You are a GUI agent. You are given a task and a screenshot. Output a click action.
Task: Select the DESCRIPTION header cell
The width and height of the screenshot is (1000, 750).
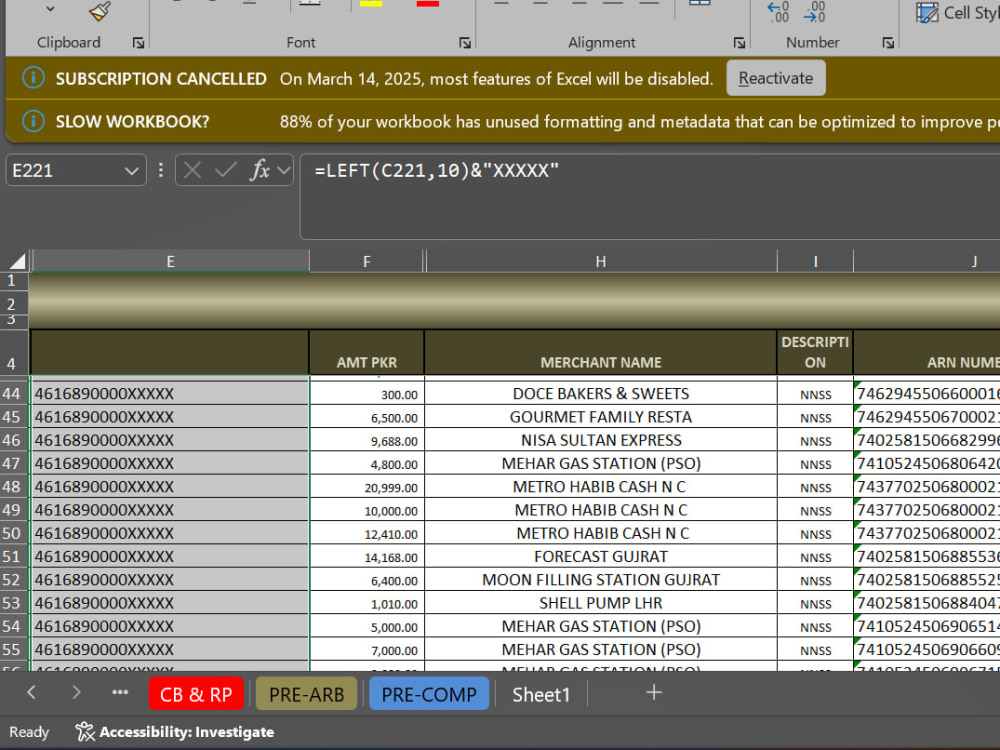(x=815, y=352)
